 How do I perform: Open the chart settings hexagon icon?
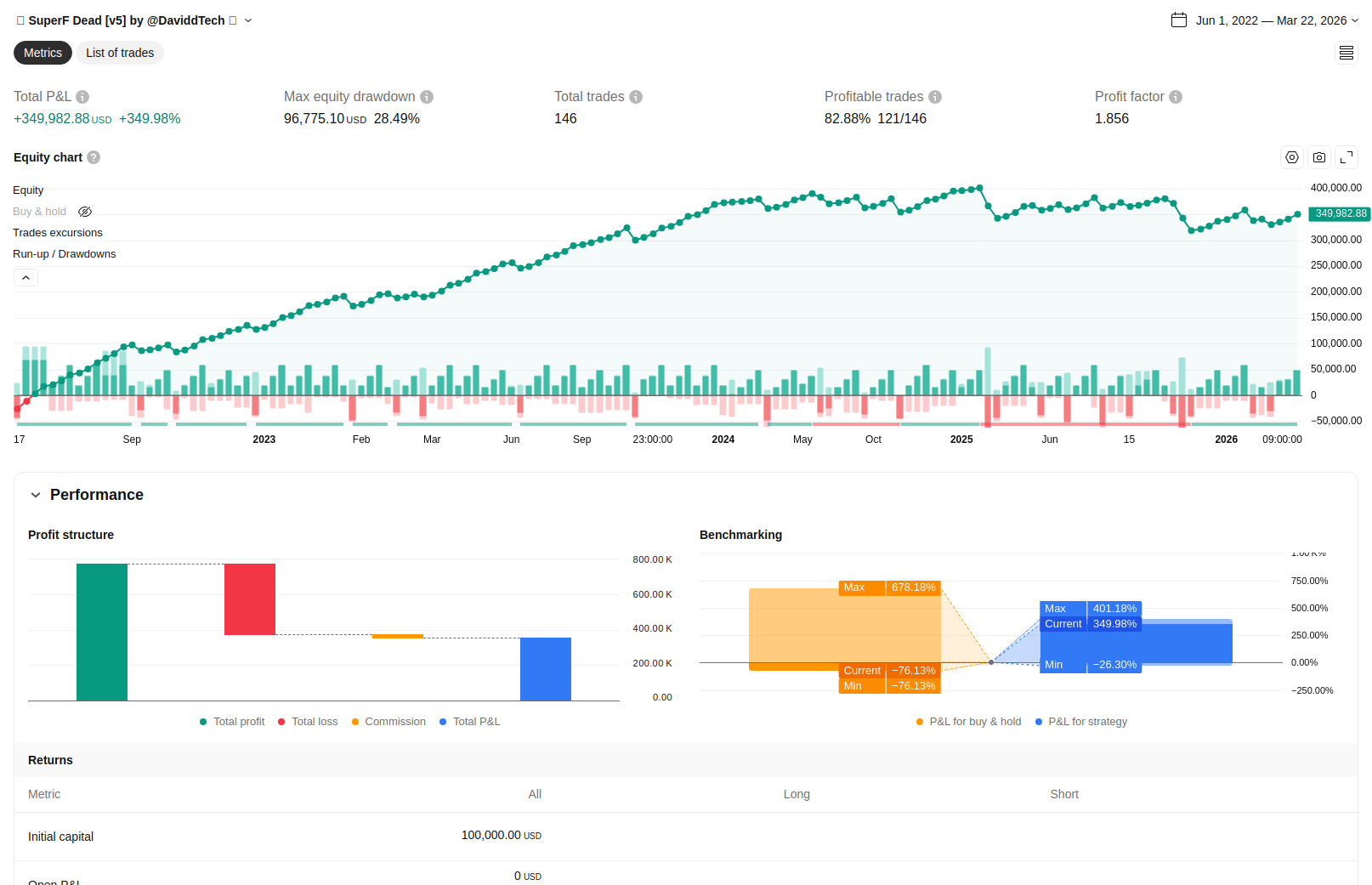[1292, 157]
